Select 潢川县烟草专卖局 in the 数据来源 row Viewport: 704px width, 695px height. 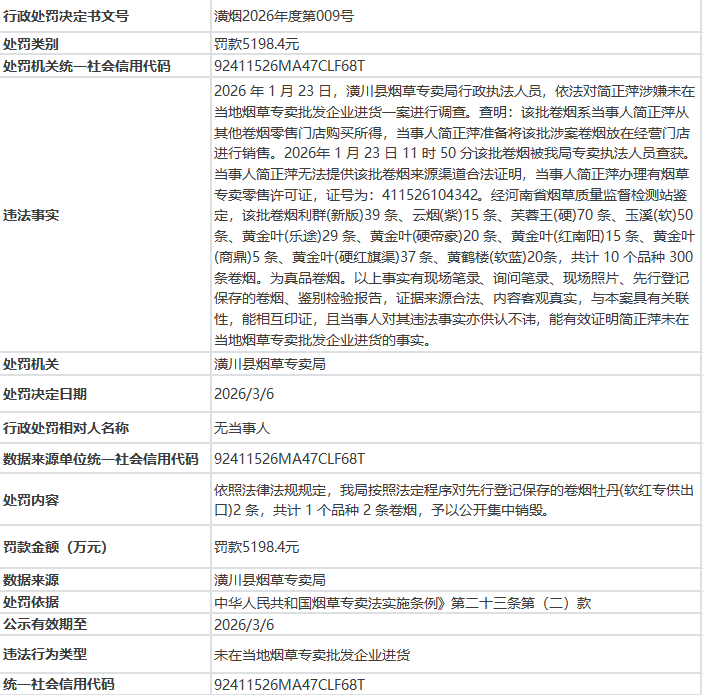click(x=270, y=580)
